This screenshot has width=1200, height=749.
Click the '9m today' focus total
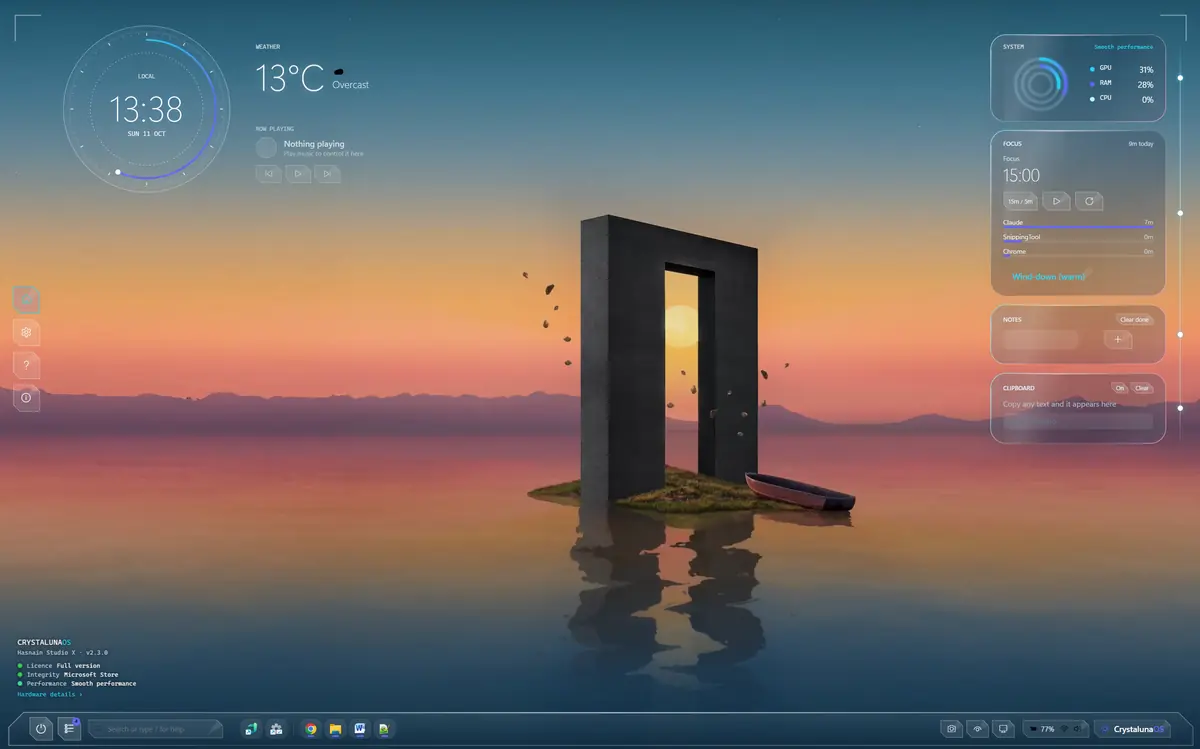pos(1140,144)
